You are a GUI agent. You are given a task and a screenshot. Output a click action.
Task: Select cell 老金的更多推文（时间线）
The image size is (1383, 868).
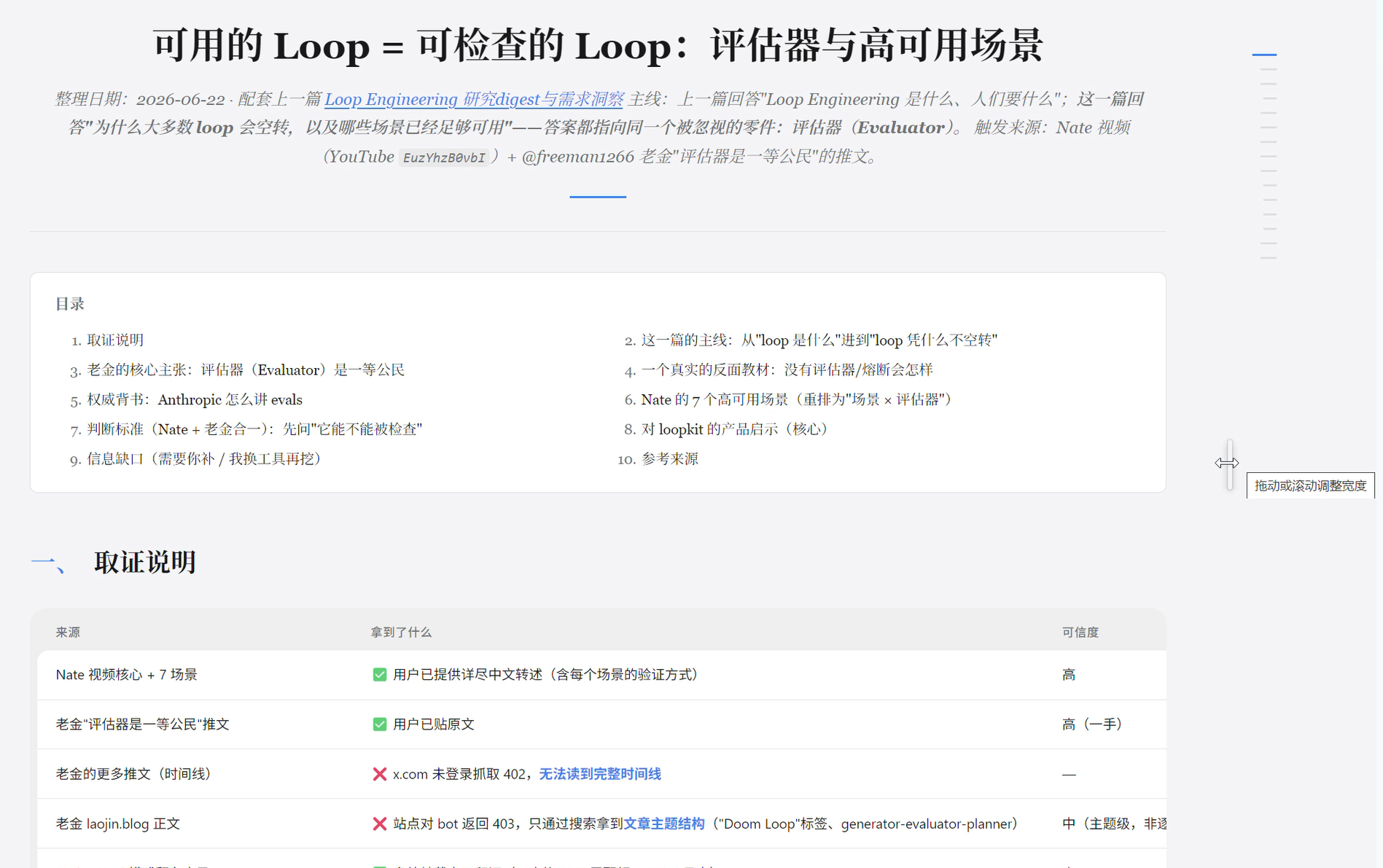pos(133,774)
